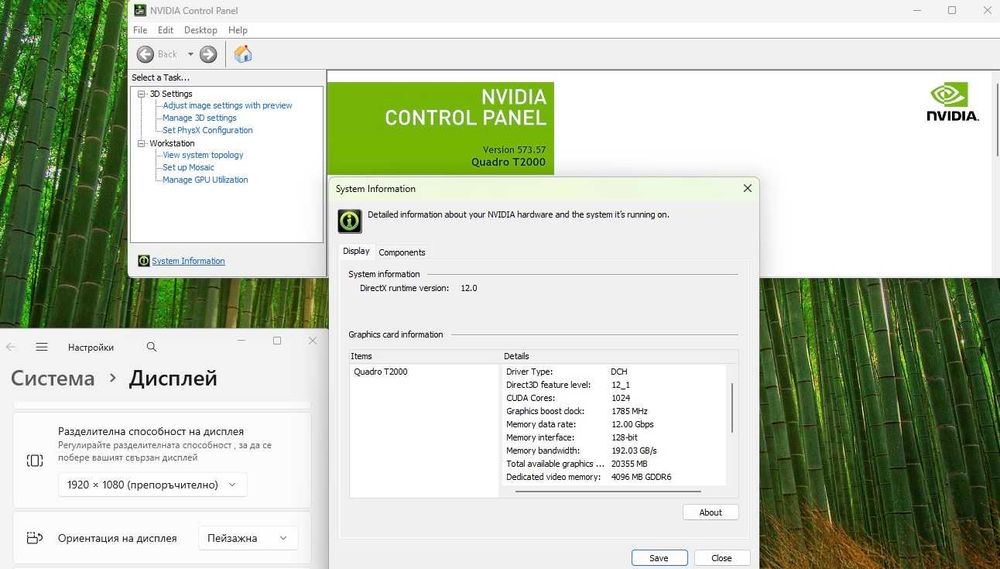Click the About button
This screenshot has width=1000, height=569.
click(710, 512)
